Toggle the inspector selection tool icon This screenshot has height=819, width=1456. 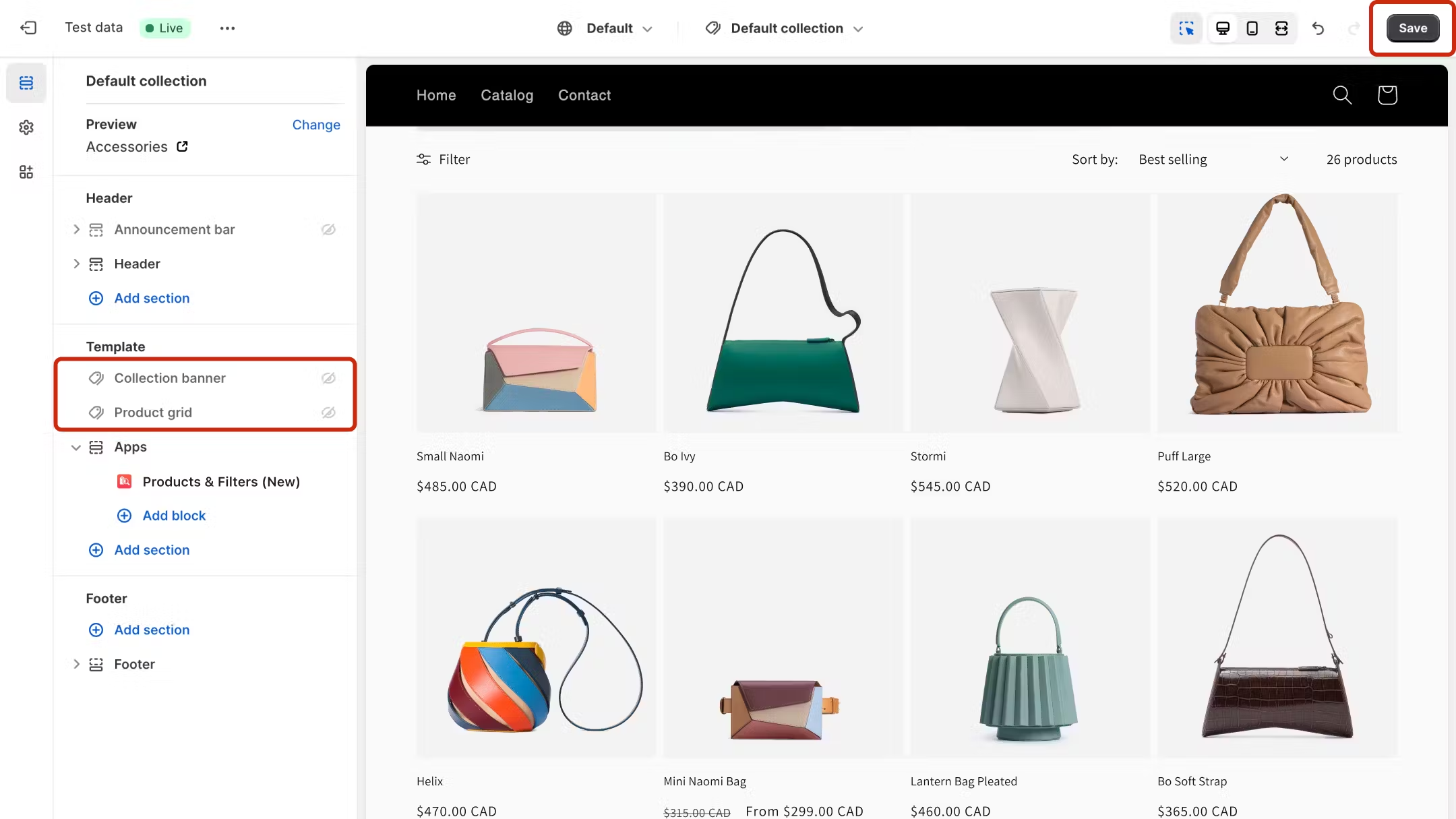1186,28
